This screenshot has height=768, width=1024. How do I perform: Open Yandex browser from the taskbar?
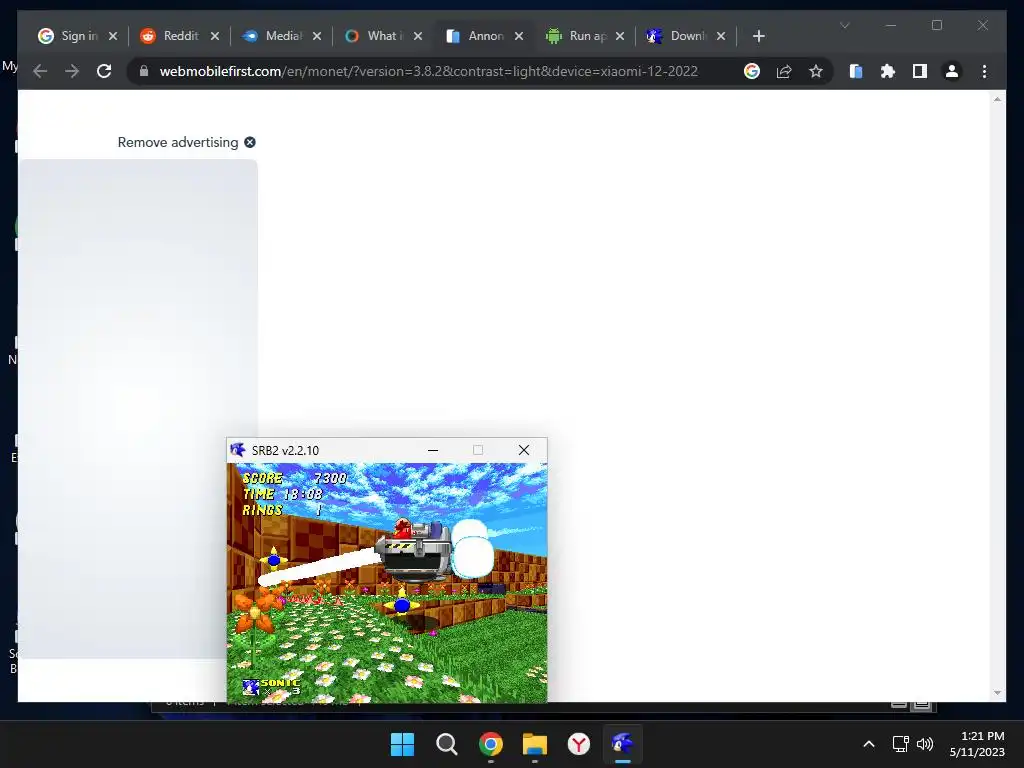pos(579,744)
